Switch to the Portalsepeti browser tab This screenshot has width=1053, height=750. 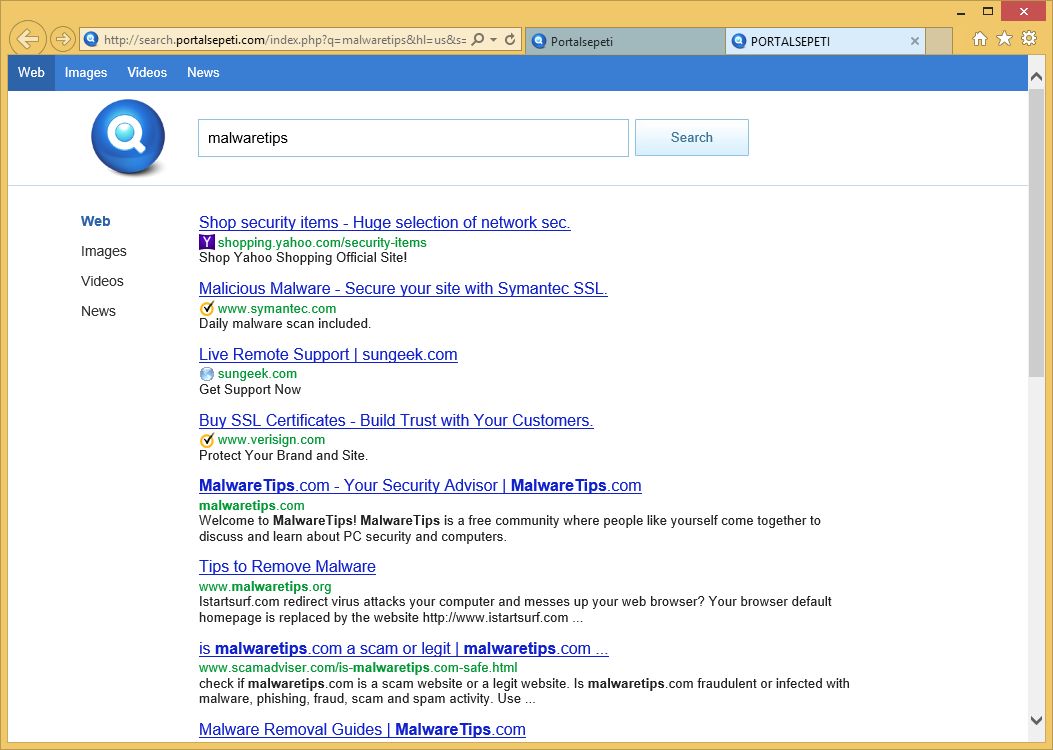pyautogui.click(x=625, y=42)
